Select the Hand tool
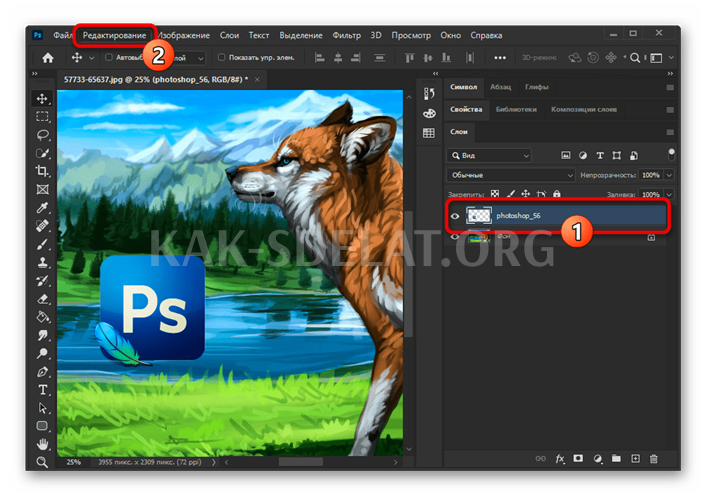706x496 pixels. (x=42, y=444)
